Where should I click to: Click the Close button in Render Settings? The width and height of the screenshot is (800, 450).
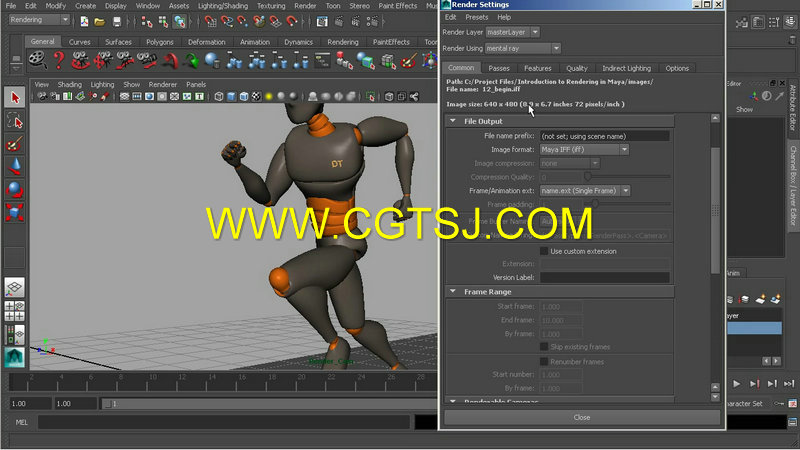pyautogui.click(x=582, y=417)
